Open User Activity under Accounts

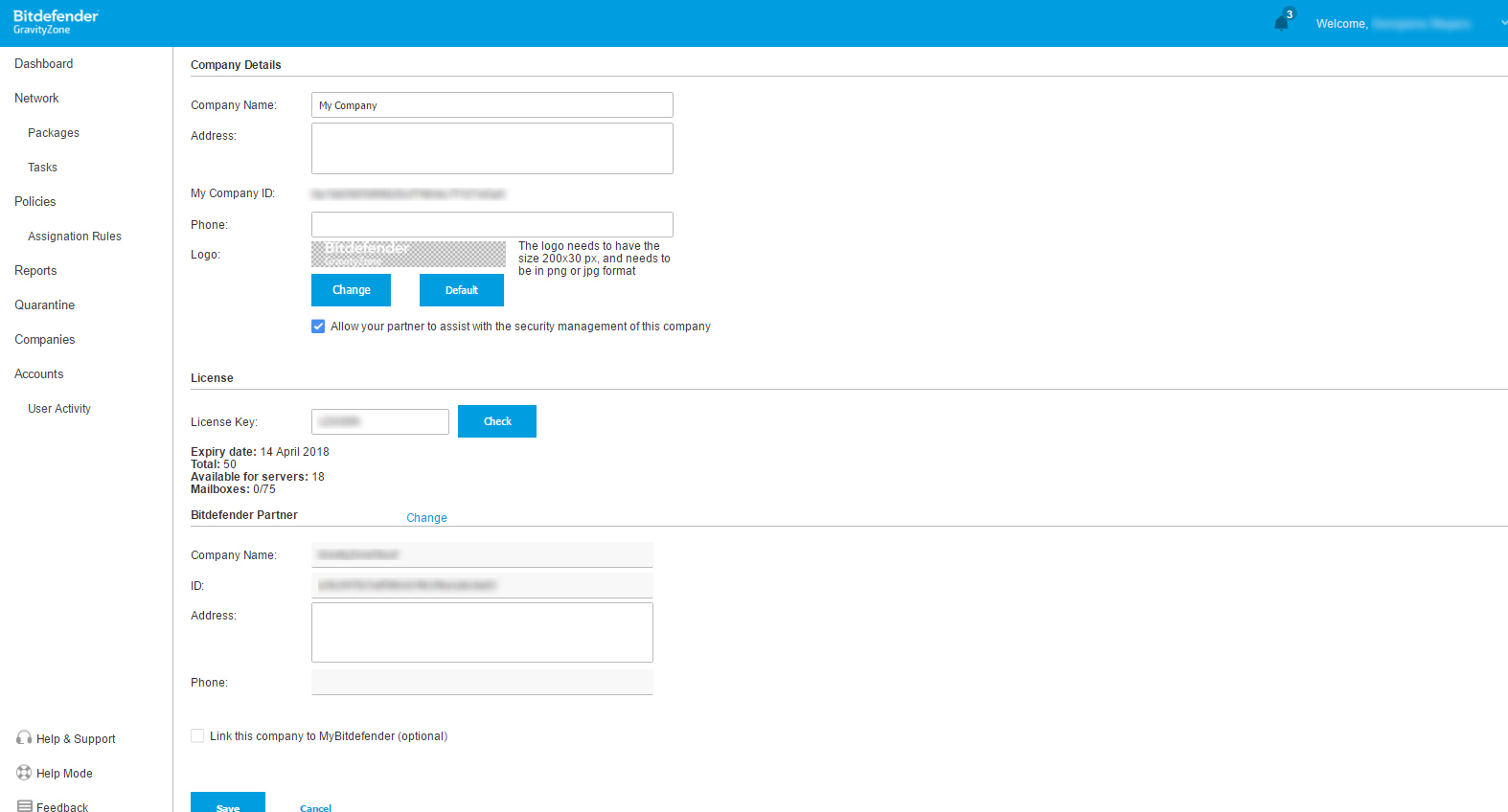pos(59,409)
